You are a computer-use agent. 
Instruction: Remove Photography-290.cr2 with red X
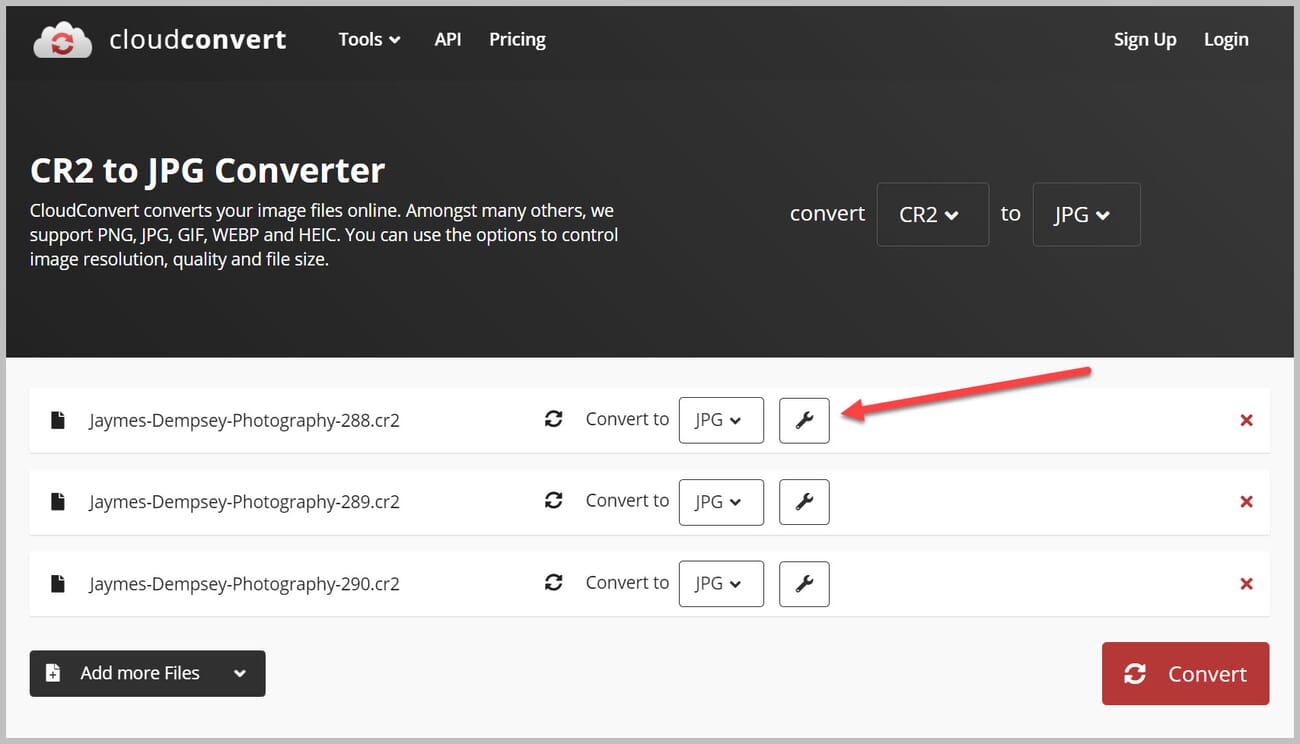coord(1246,584)
